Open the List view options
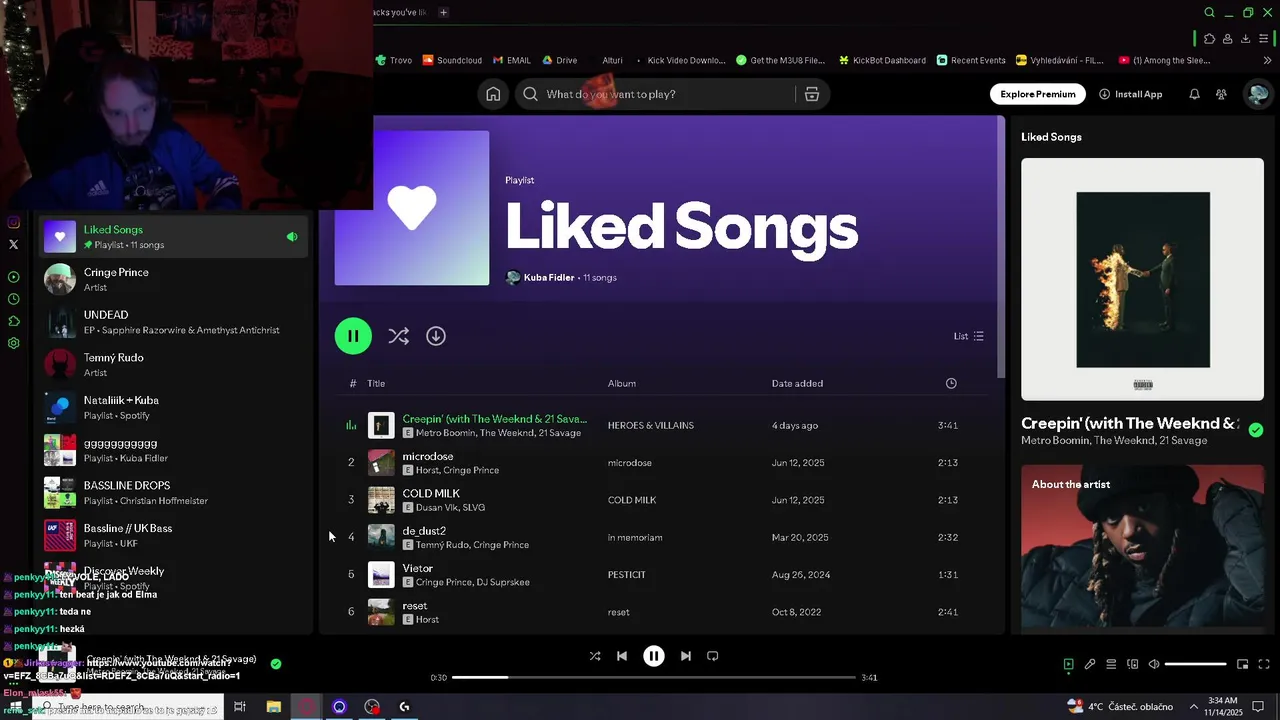 pos(969,336)
